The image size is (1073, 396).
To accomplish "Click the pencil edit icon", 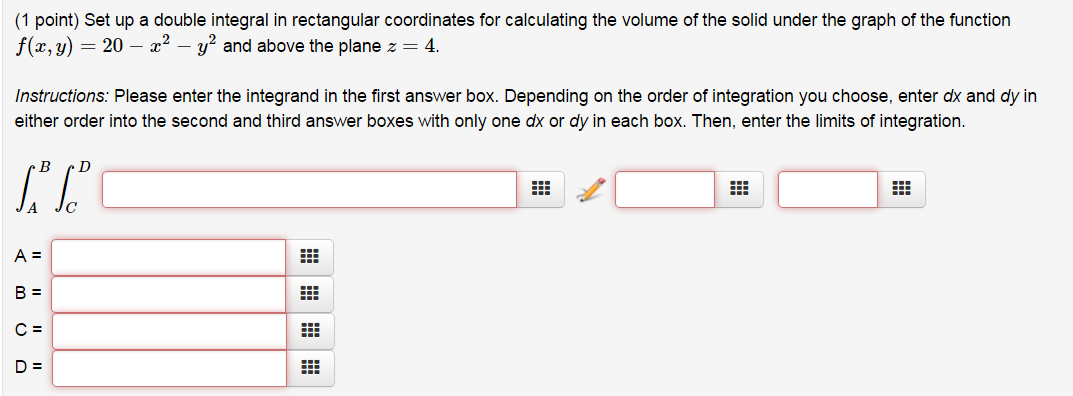I will (591, 189).
